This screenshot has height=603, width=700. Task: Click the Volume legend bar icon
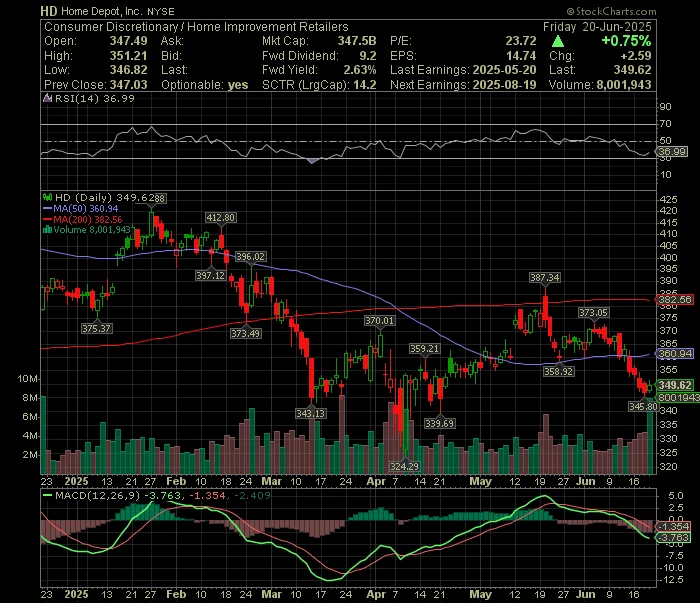[47, 230]
